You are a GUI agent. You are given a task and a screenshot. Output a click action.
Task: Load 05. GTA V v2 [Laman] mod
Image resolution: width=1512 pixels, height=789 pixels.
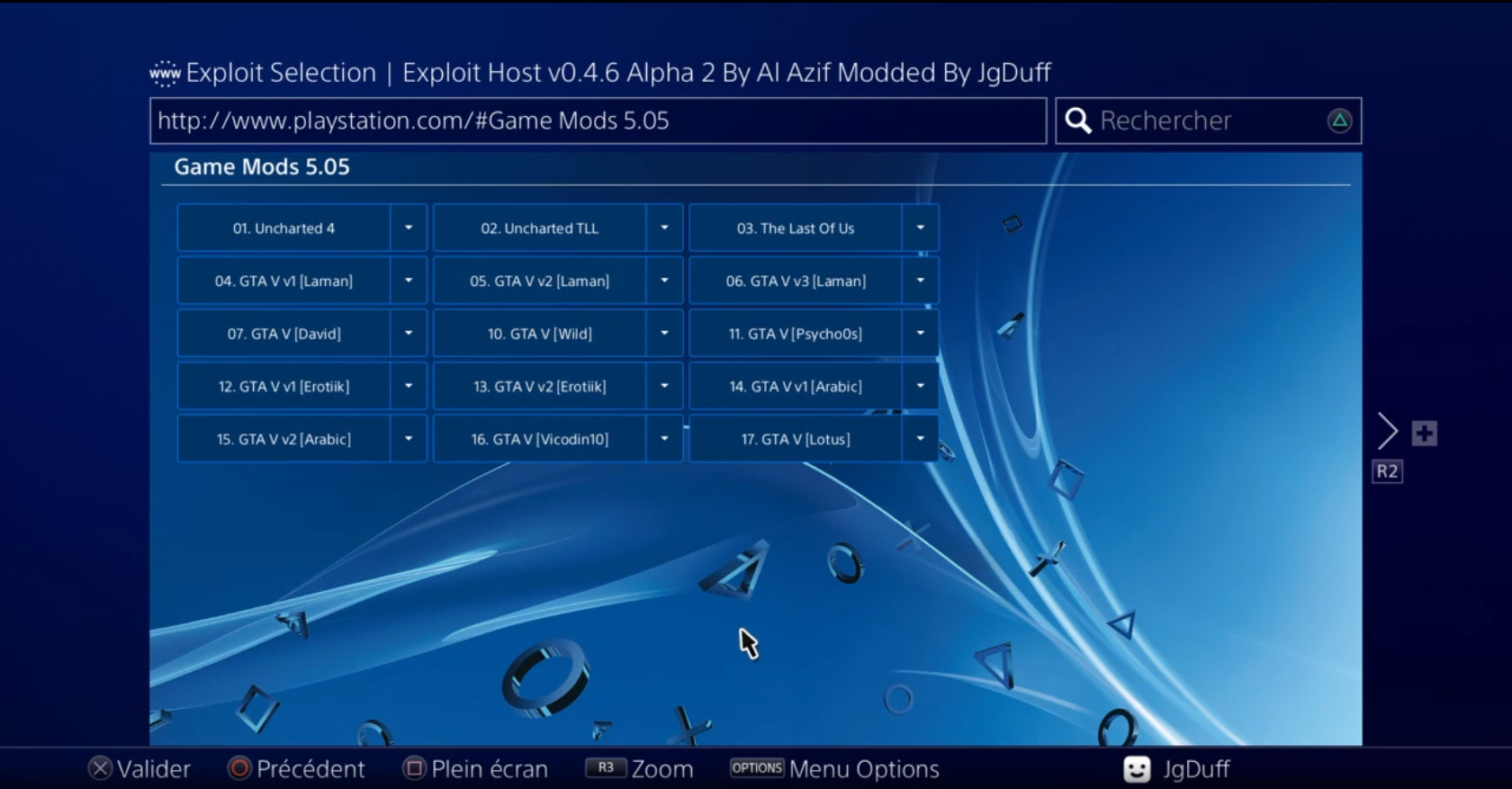539,281
